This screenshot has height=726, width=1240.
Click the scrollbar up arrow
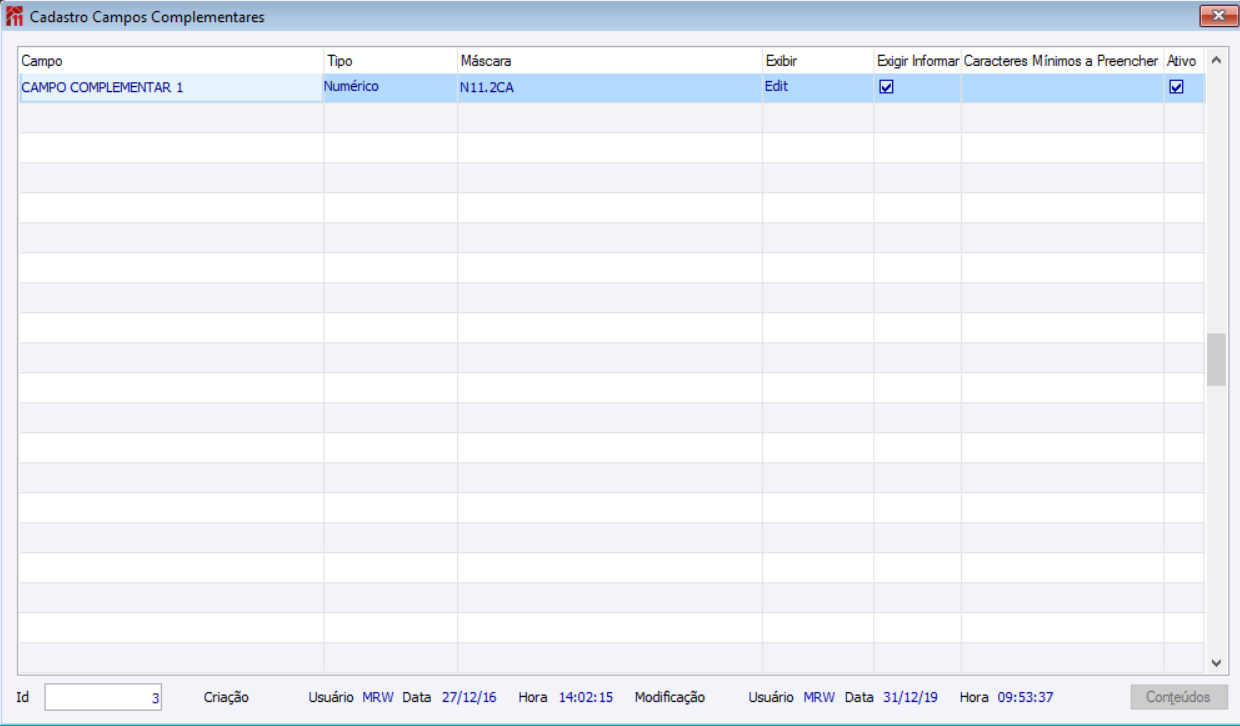pyautogui.click(x=1216, y=60)
